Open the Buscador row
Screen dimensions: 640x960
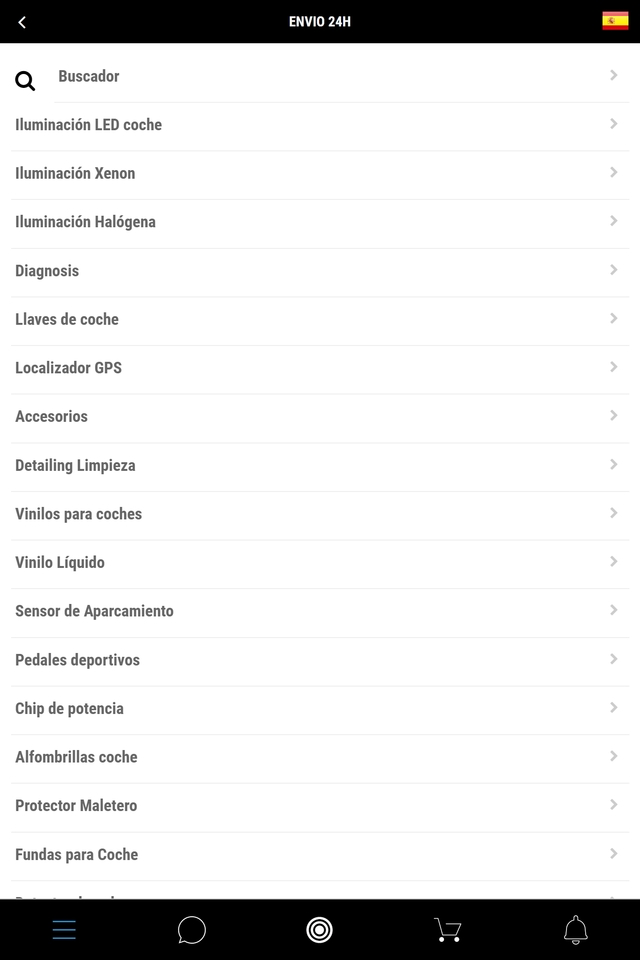pyautogui.click(x=320, y=75)
